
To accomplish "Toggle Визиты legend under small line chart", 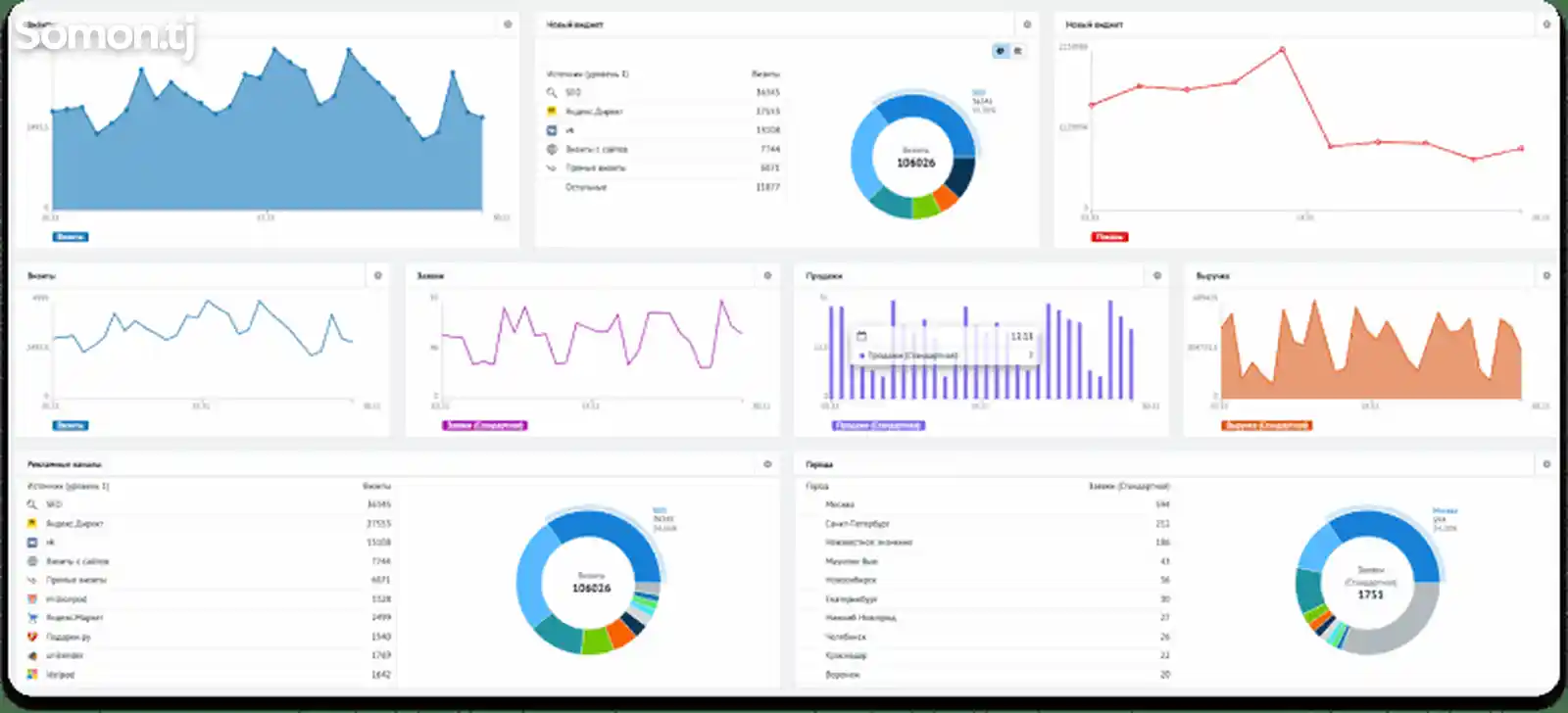I will (70, 425).
